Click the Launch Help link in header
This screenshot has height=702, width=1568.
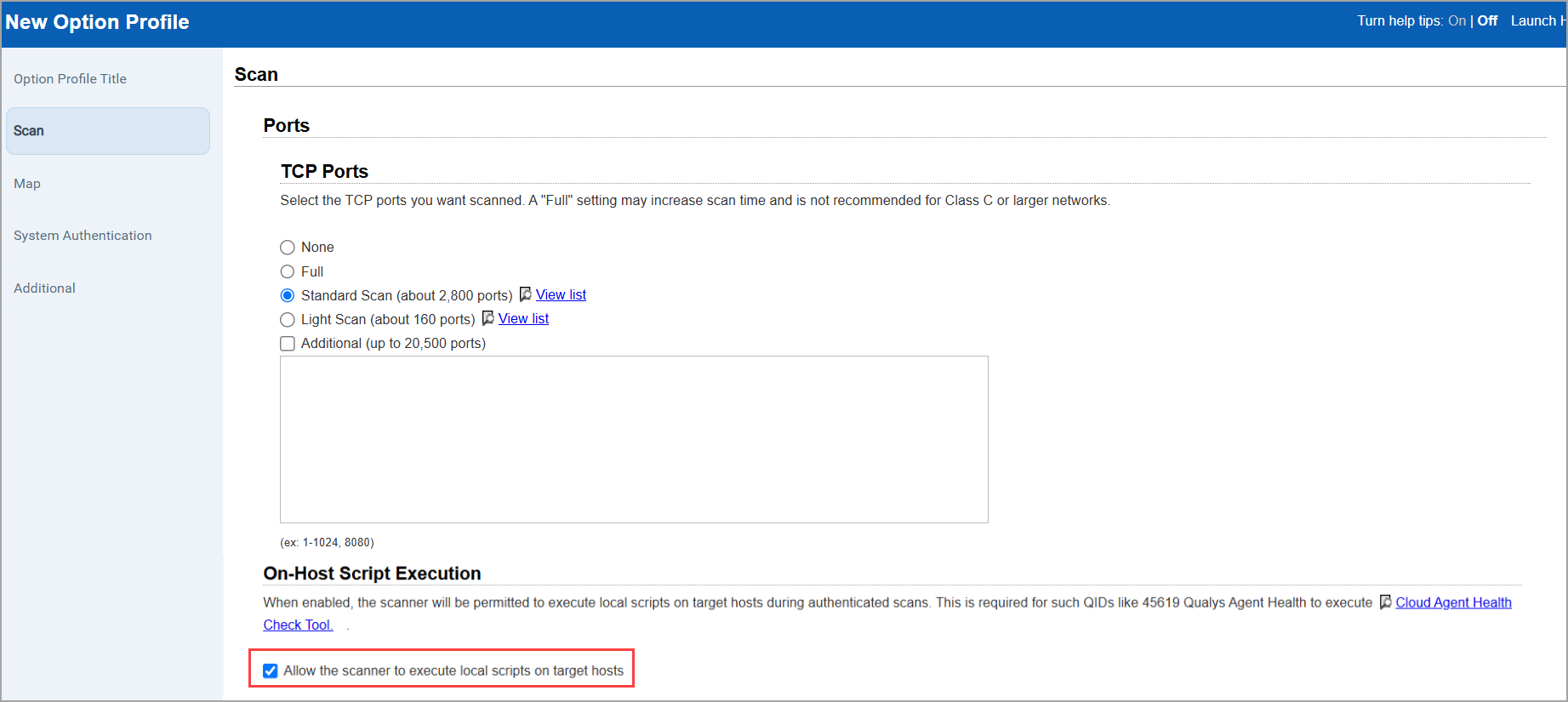[x=1538, y=20]
